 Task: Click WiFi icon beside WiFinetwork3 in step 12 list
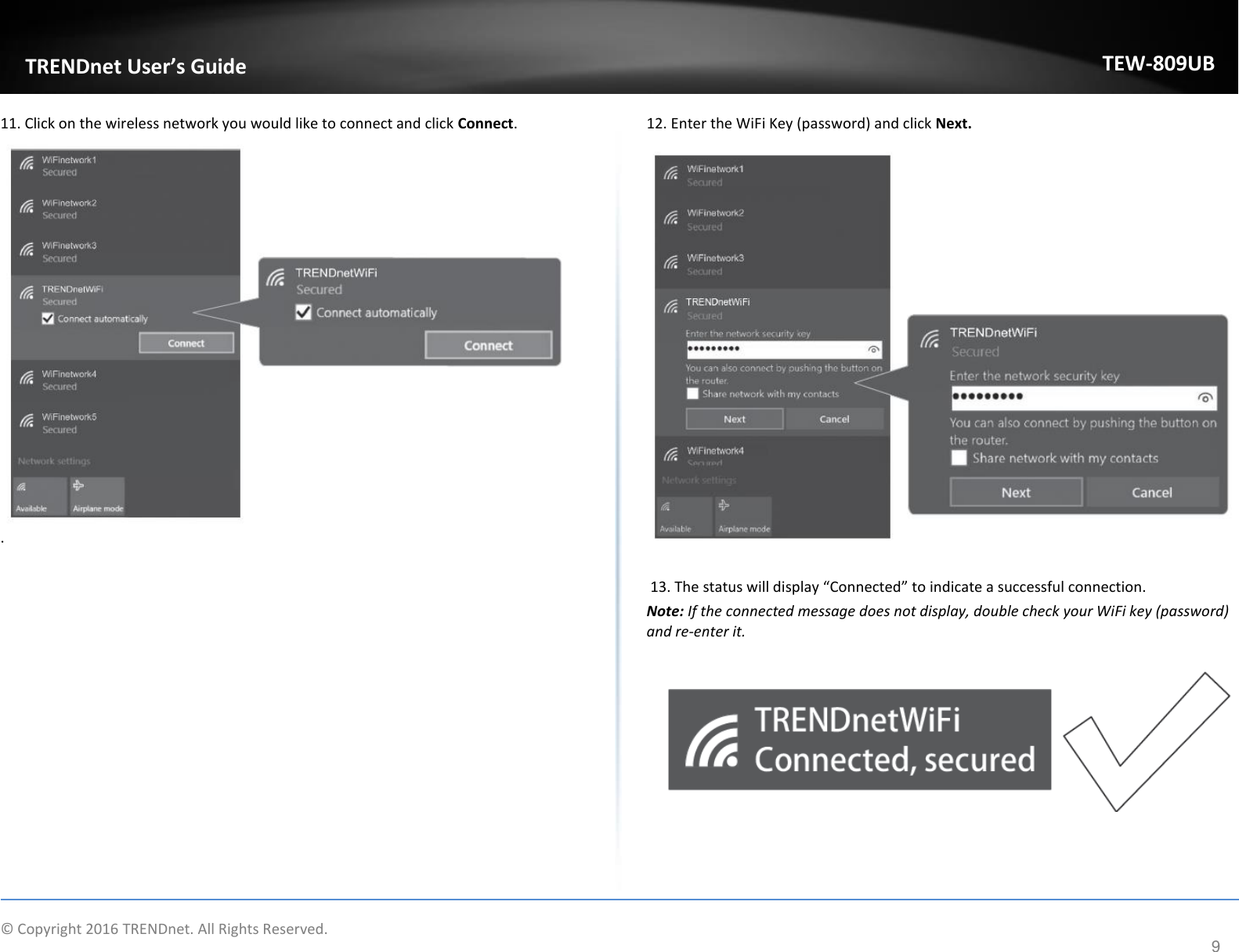tap(671, 263)
